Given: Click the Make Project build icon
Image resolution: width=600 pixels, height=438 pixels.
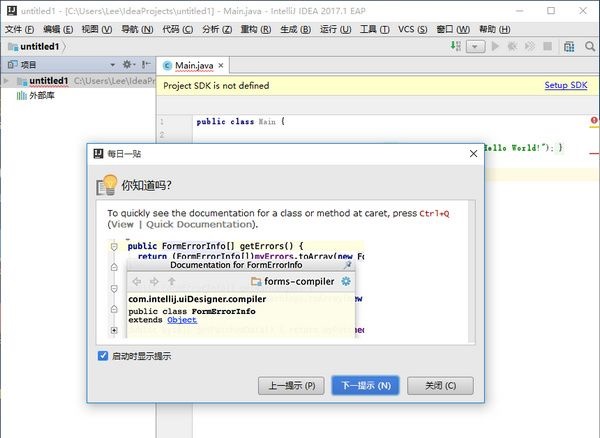Looking at the screenshot, I should pos(455,46).
